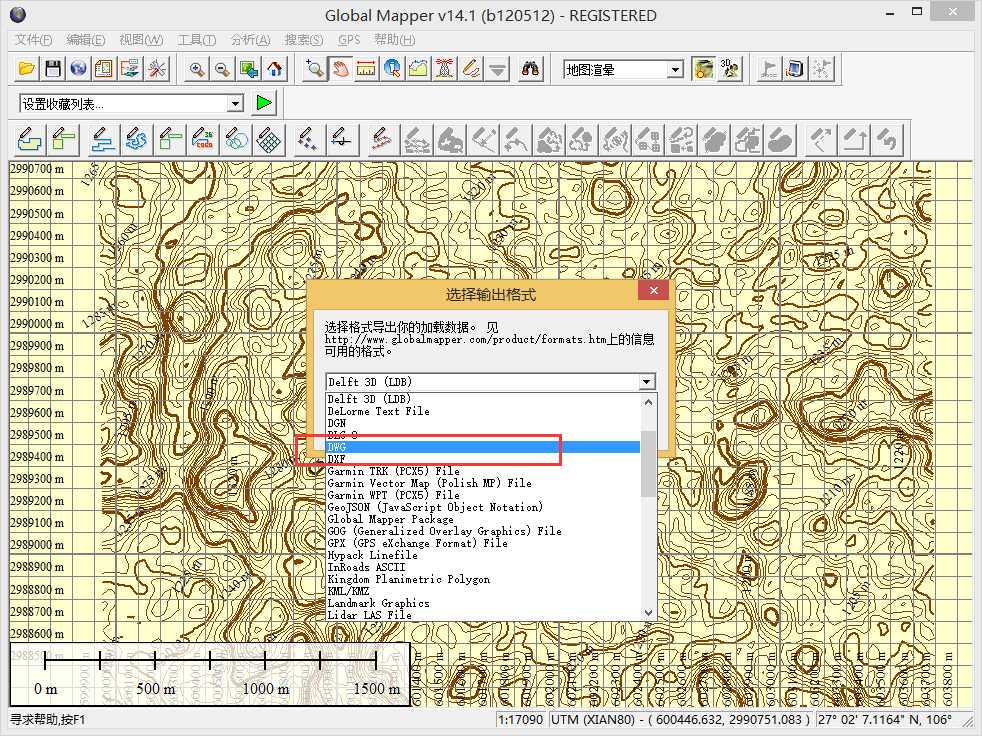Viewport: 982px width, 736px height.
Task: Select the view shed tower tool
Action: (x=444, y=69)
